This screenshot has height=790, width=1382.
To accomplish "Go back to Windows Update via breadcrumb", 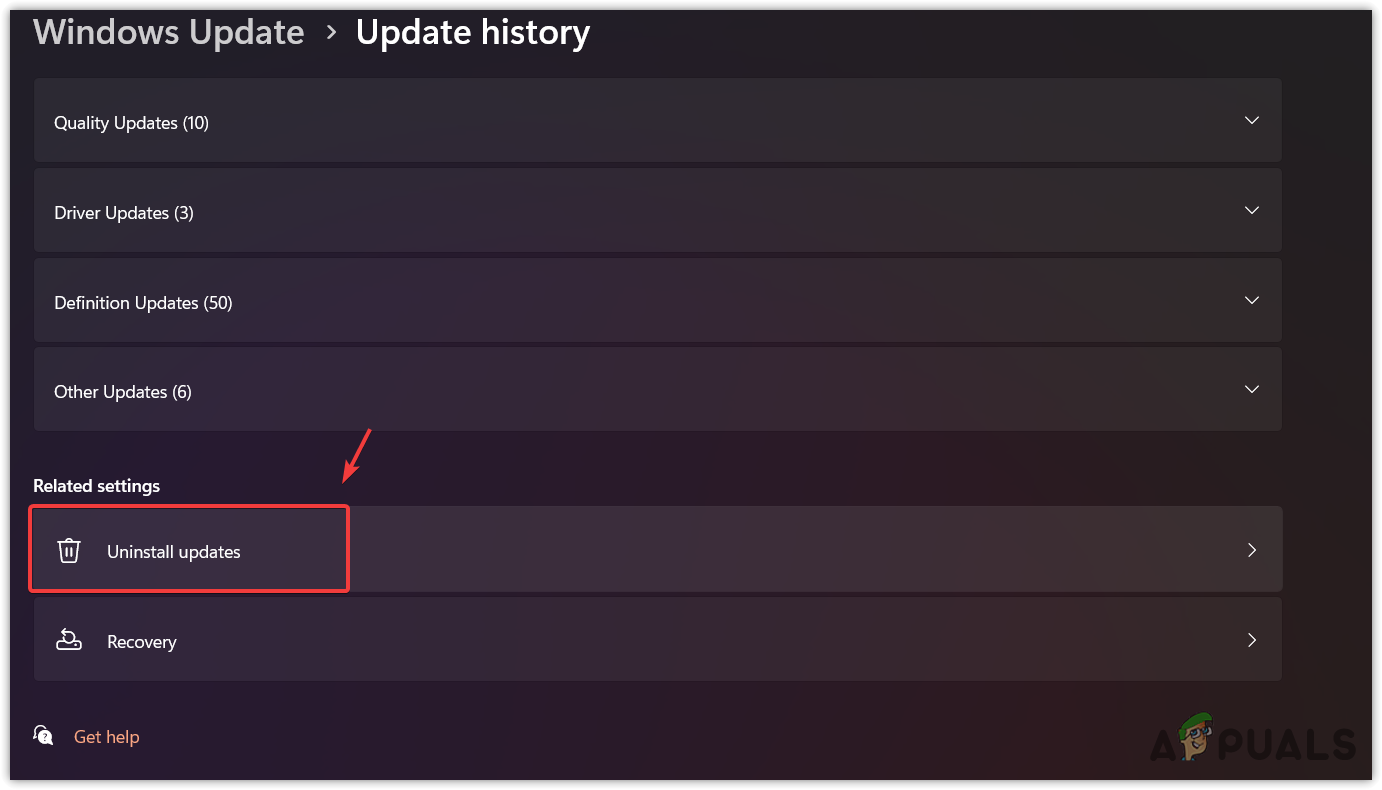I will click(x=168, y=33).
